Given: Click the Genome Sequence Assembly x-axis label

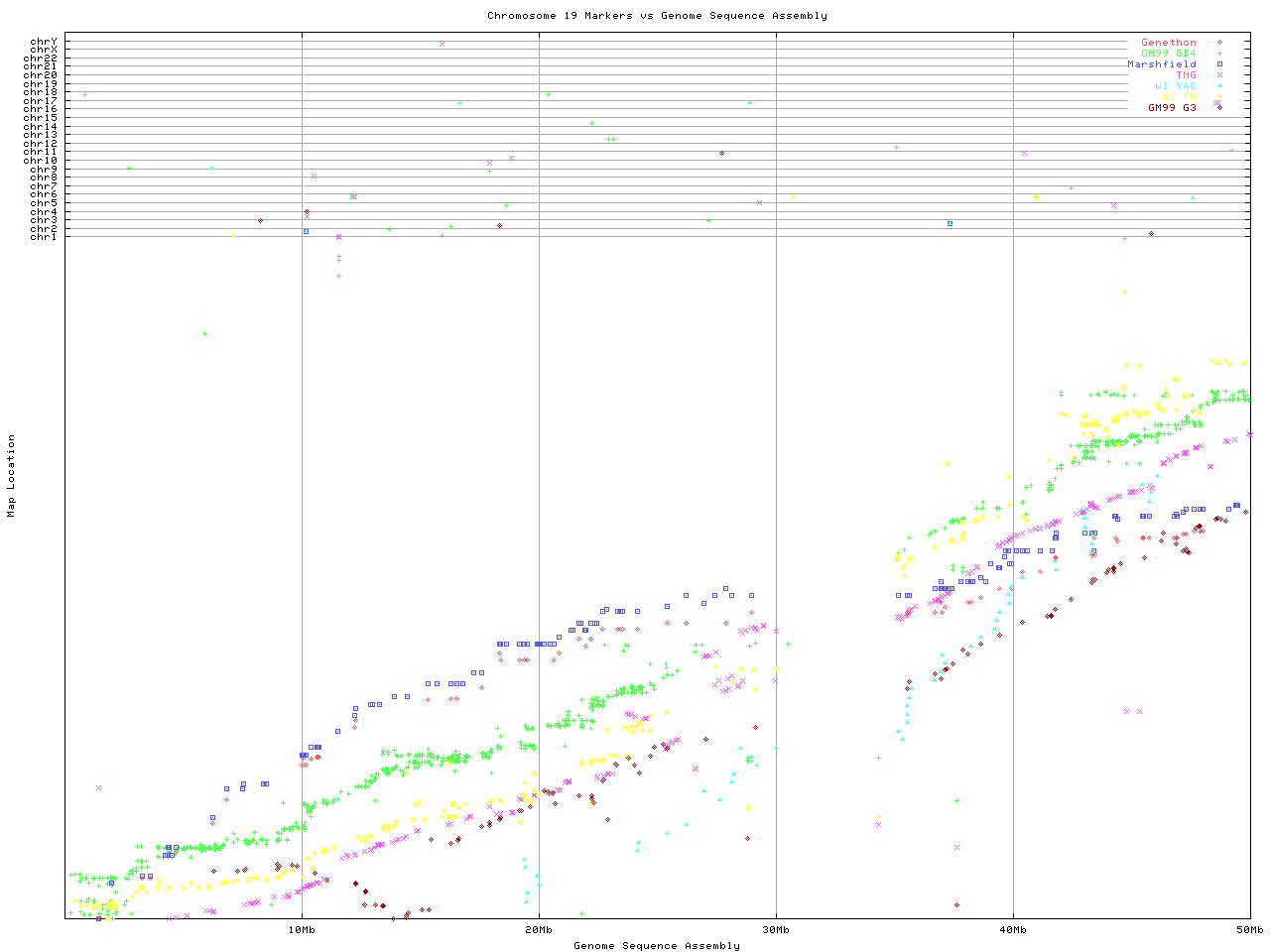Looking at the screenshot, I should pos(657,945).
